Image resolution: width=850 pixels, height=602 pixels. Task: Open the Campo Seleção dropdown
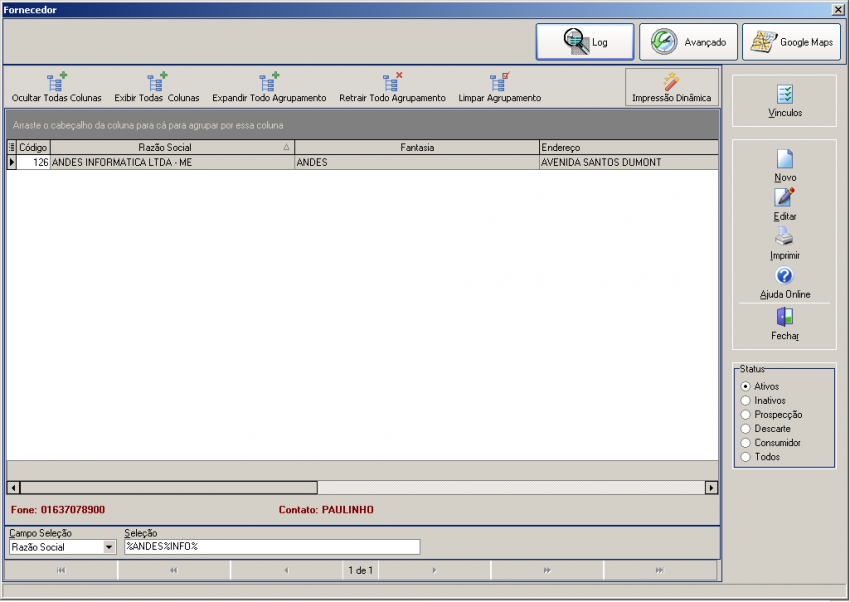pyautogui.click(x=109, y=547)
